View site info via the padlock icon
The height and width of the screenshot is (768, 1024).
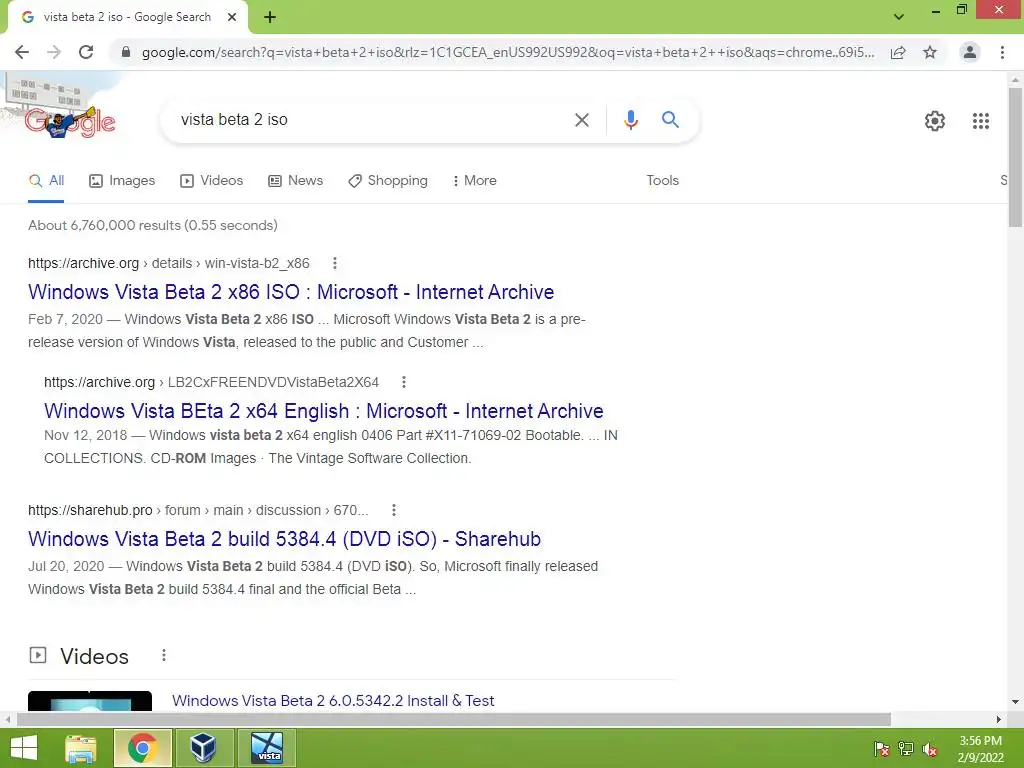coord(125,52)
